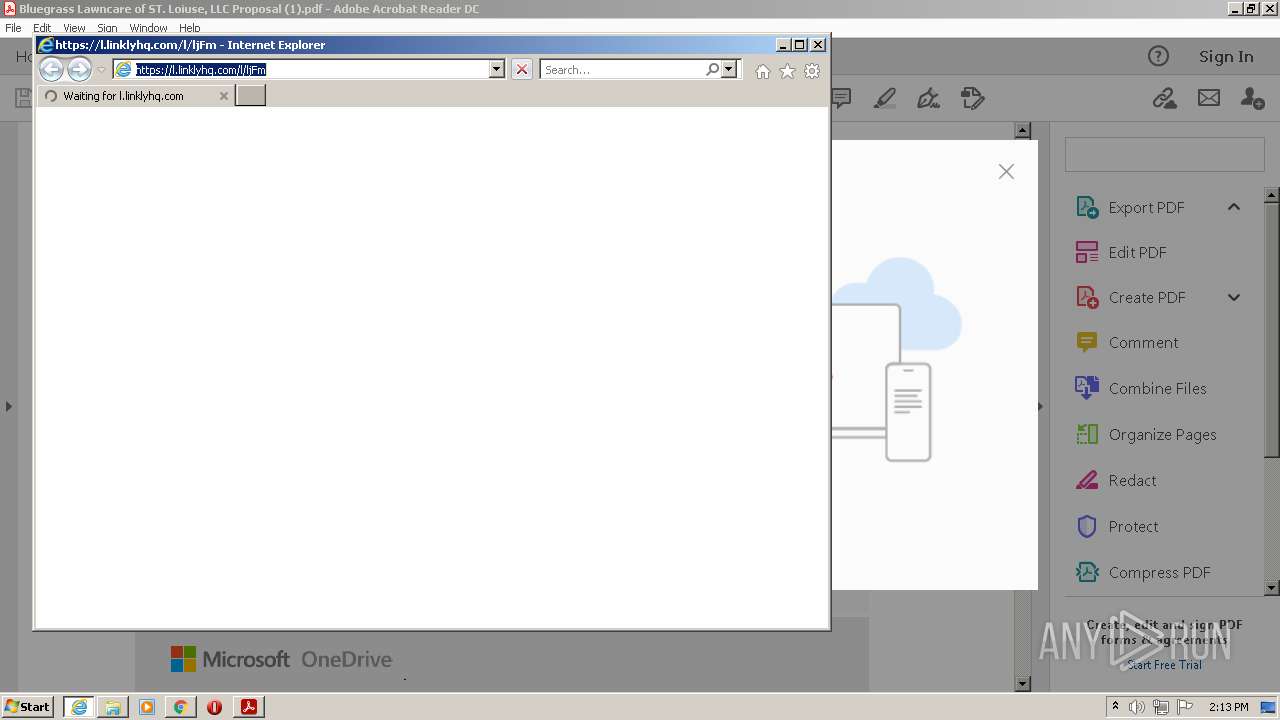Click the Windows Start button
The image size is (1280, 720).
[27, 706]
